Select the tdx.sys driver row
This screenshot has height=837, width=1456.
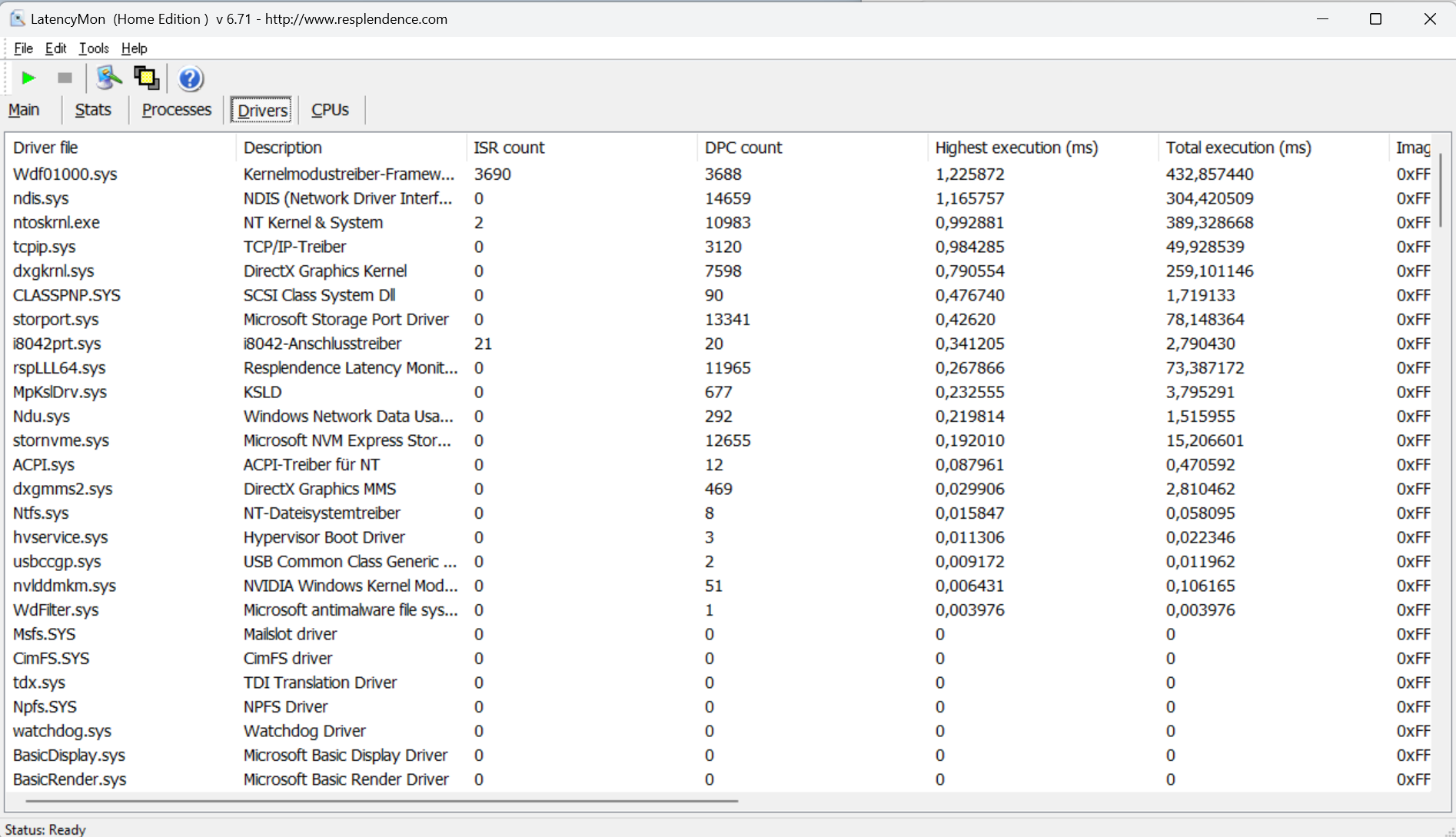pyautogui.click(x=720, y=683)
